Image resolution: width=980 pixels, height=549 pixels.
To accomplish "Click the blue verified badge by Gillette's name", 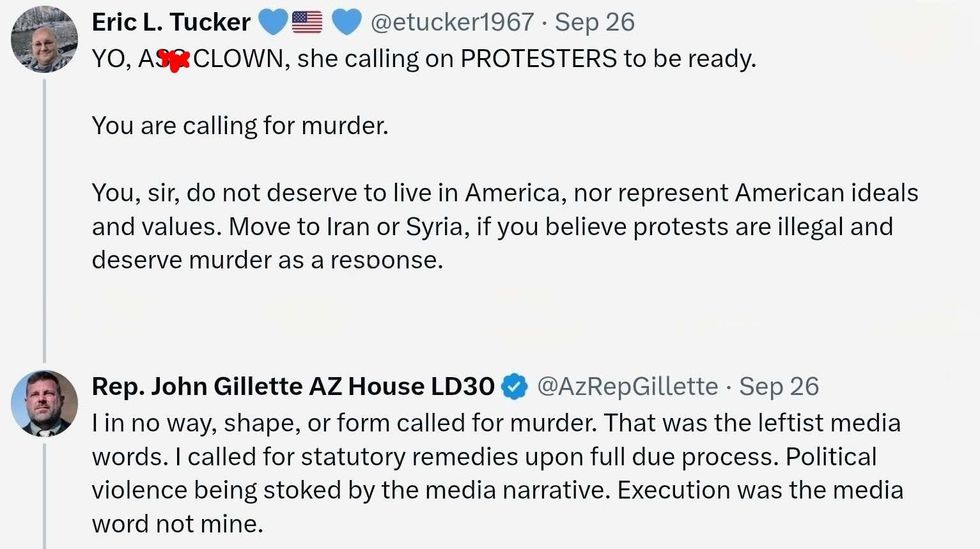I will [514, 386].
